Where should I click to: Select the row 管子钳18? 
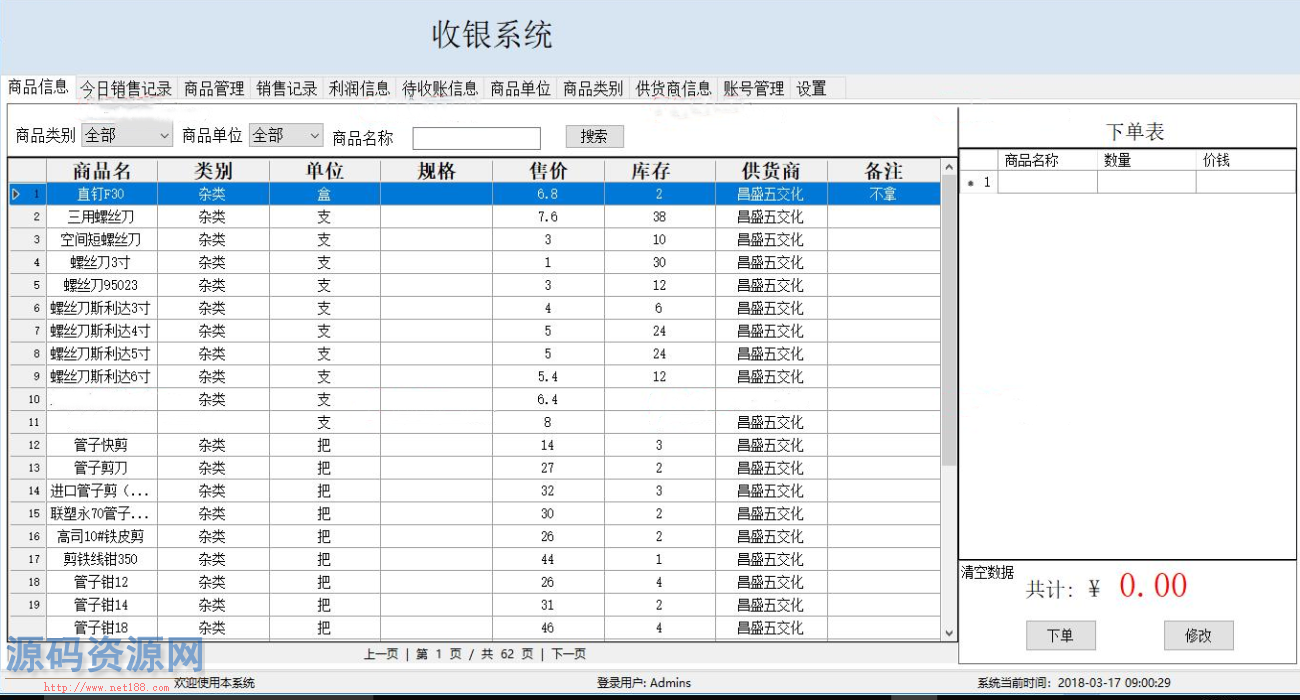click(x=475, y=628)
